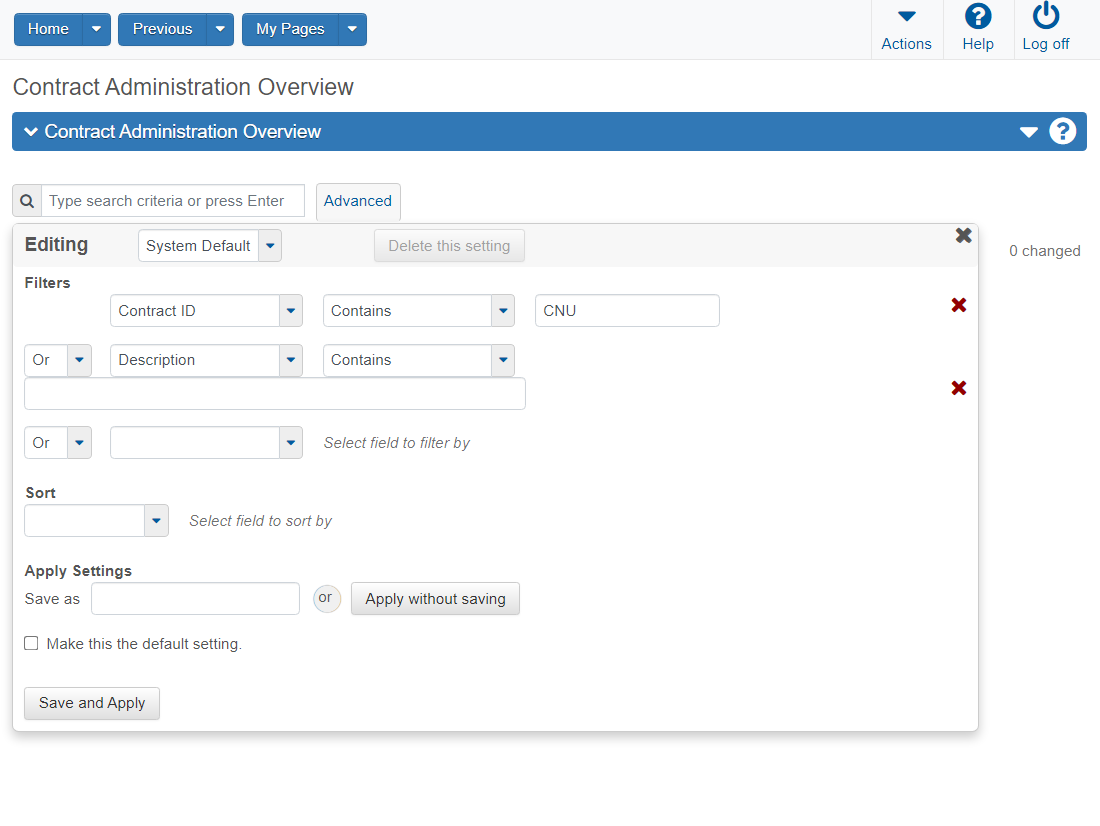Open the empty filter field dropdown
Viewport: 1100px width, 826px height.
point(291,443)
